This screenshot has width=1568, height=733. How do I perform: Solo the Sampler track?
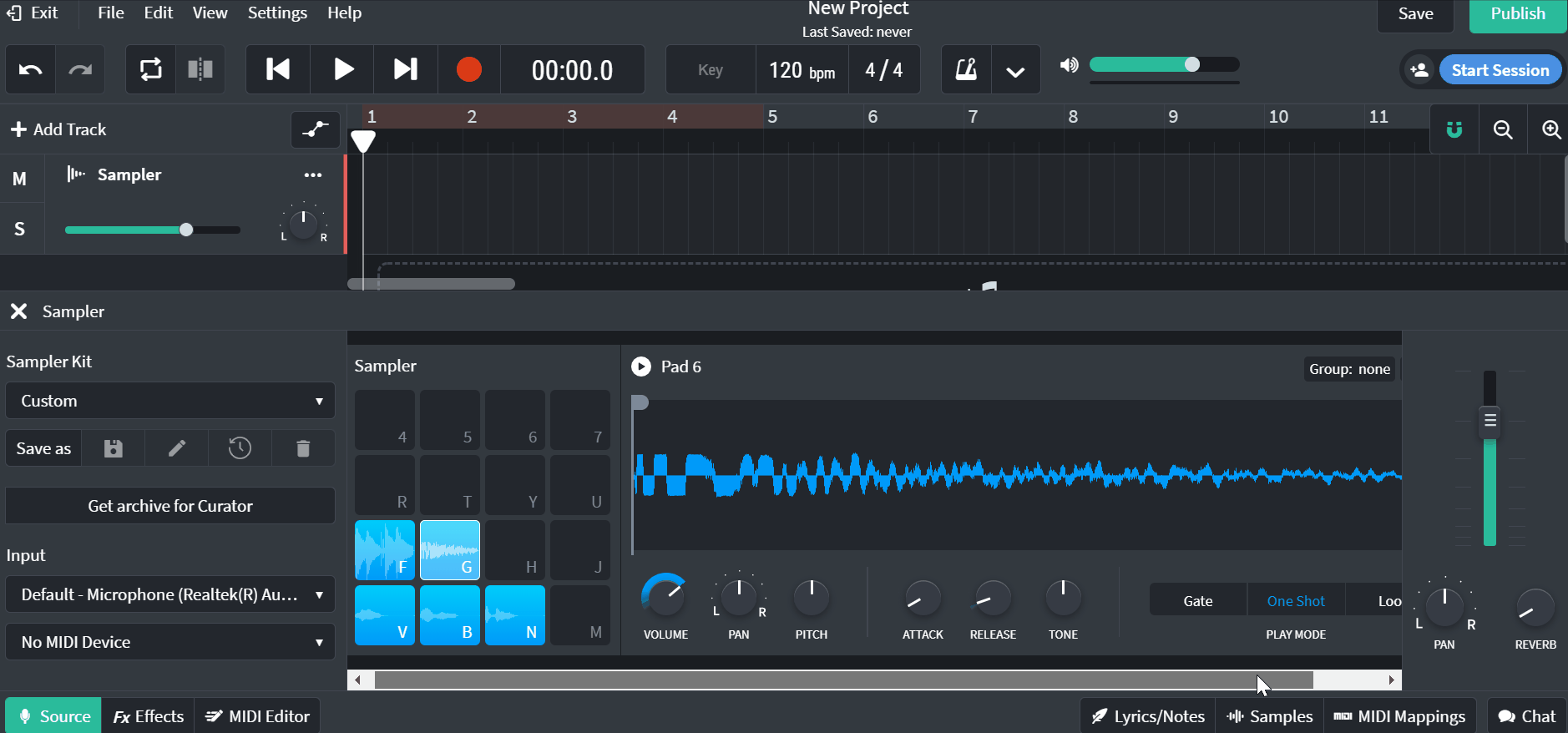(x=19, y=229)
